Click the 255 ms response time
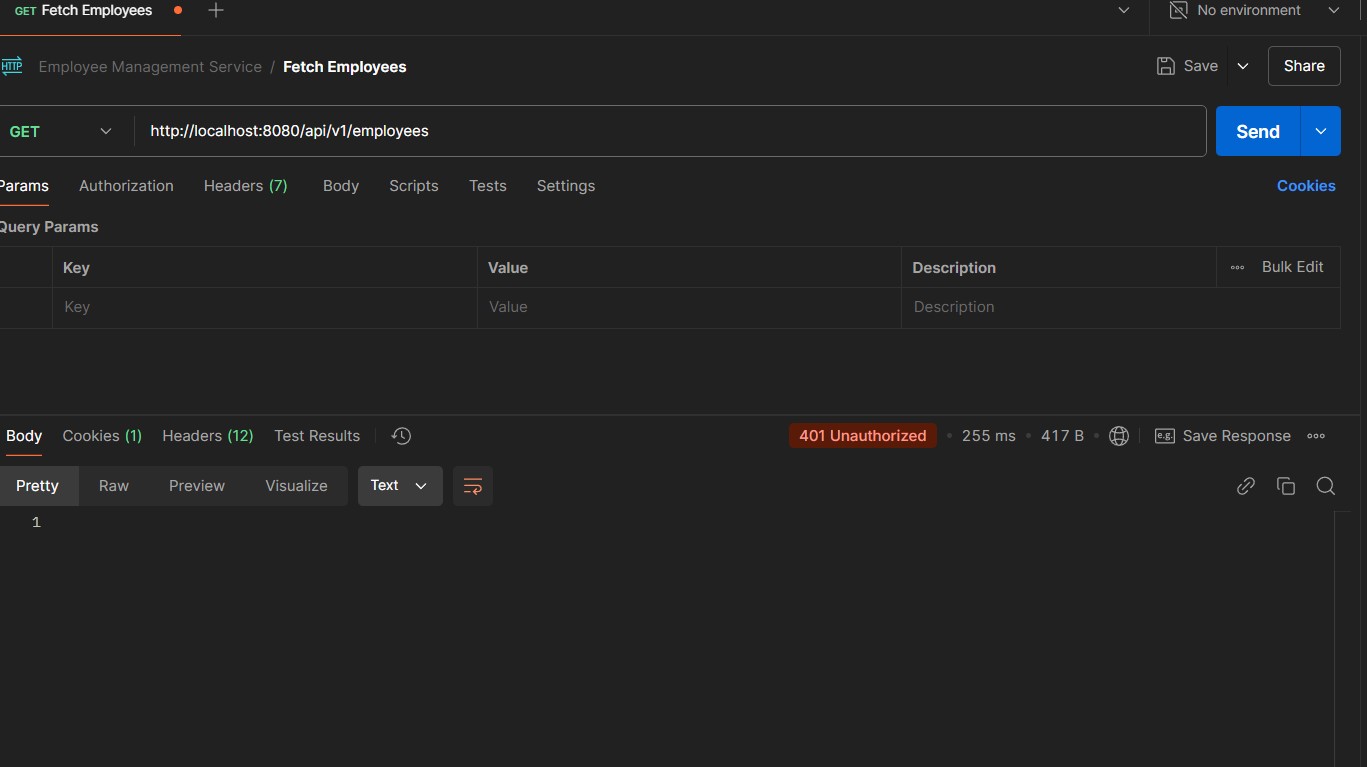 tap(988, 436)
